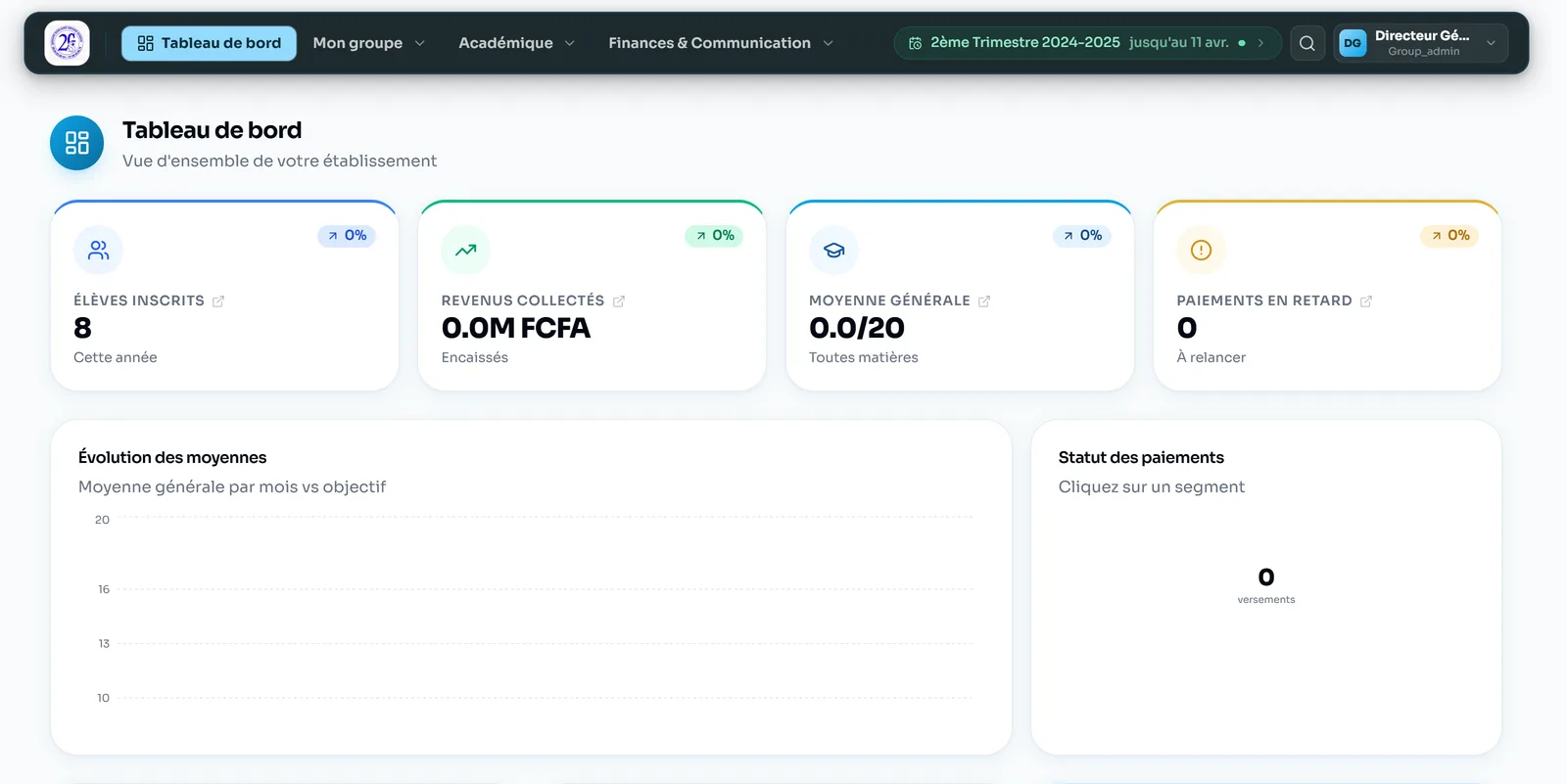
Task: Open the search magnifier icon
Action: (1306, 43)
